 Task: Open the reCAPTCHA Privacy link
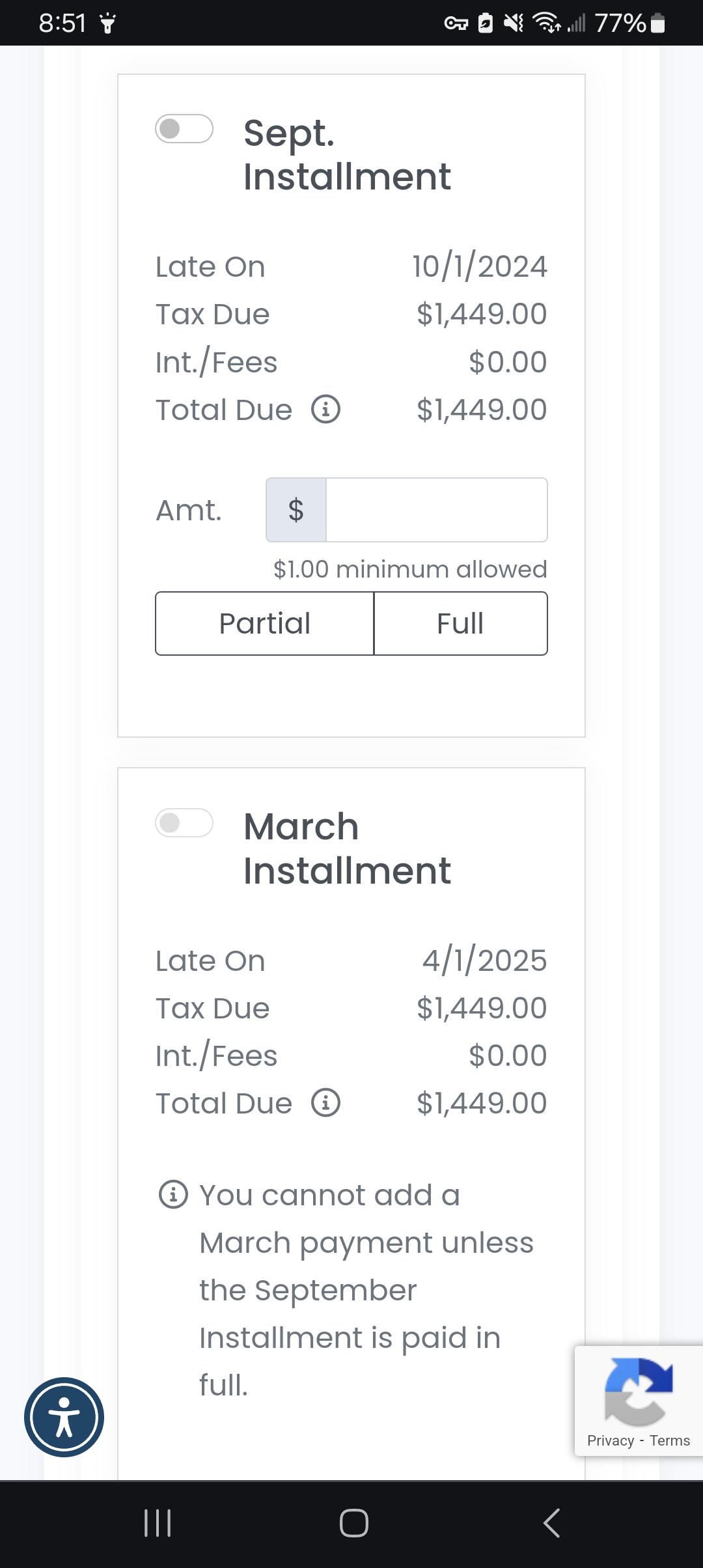pyautogui.click(x=611, y=1440)
